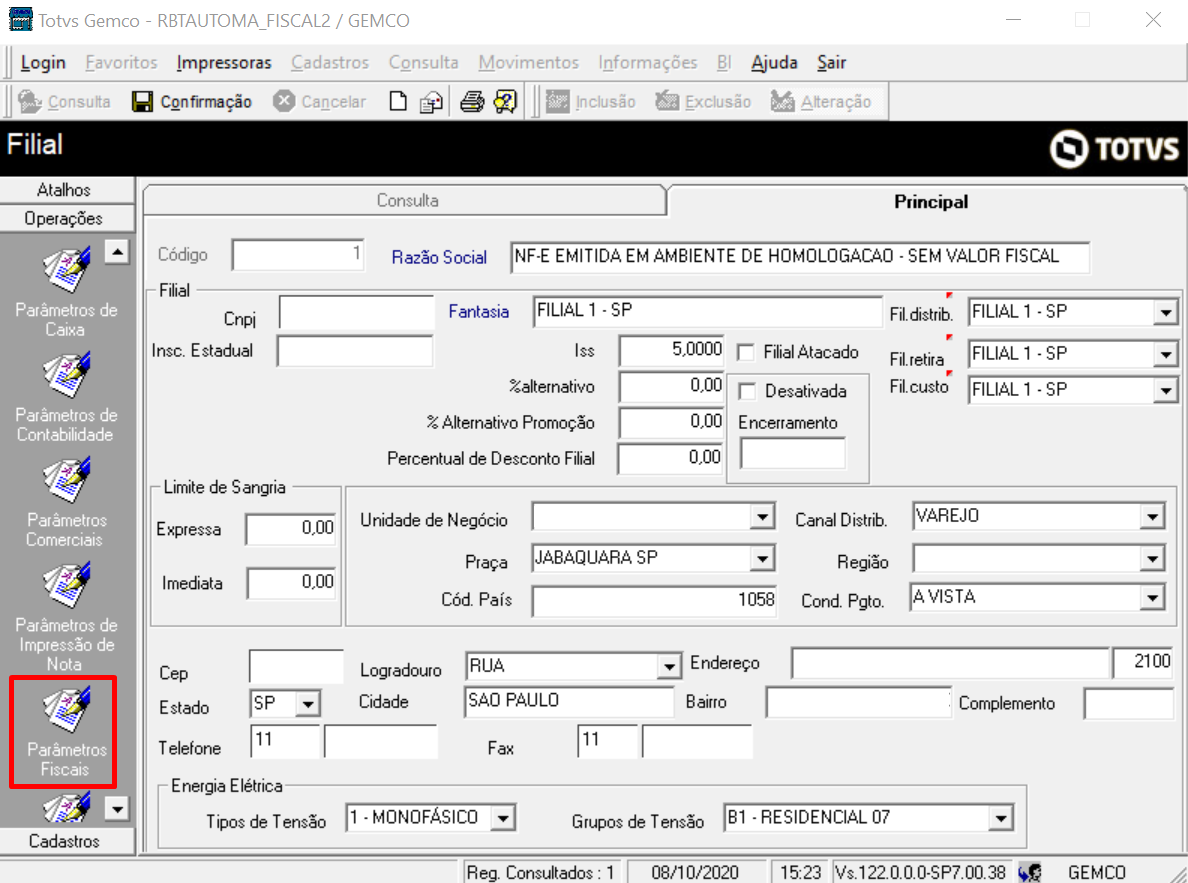Click the status bar user icon
1188x883 pixels.
tap(1030, 872)
